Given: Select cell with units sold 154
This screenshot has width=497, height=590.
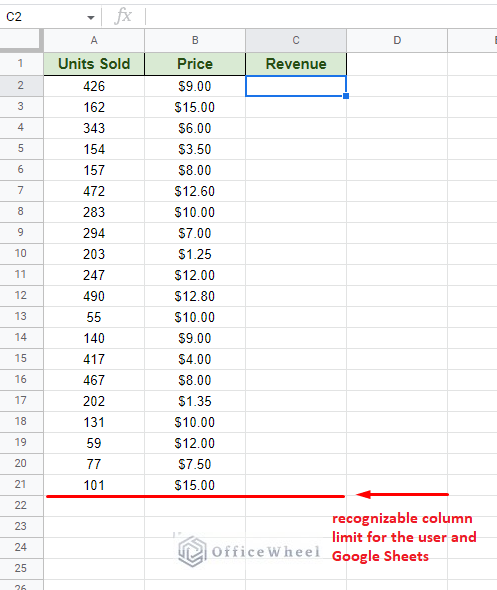Looking at the screenshot, I should pyautogui.click(x=94, y=149).
